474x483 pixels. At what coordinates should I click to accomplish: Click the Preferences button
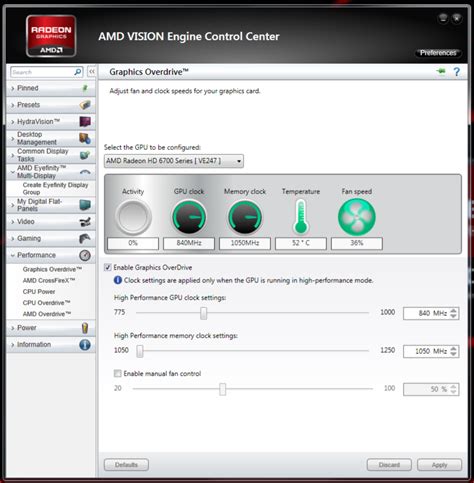tap(438, 53)
